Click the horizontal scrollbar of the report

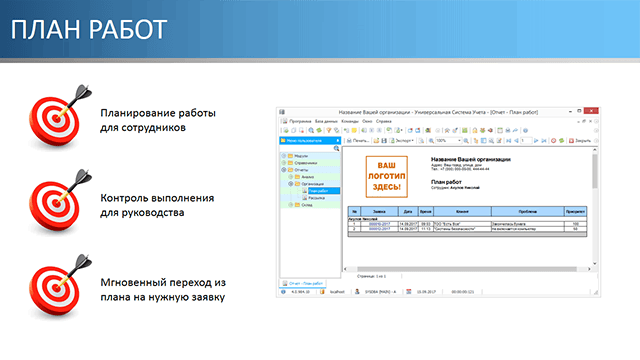pyautogui.click(x=467, y=269)
